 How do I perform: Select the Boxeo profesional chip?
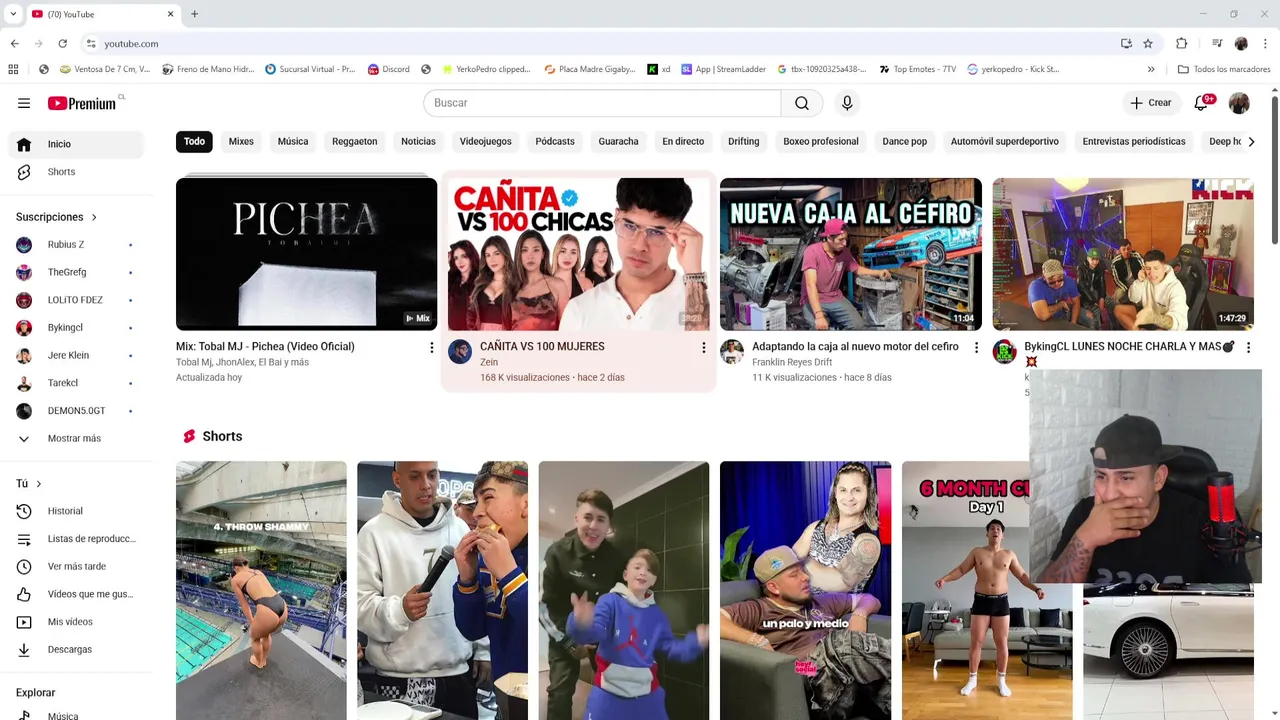(821, 141)
